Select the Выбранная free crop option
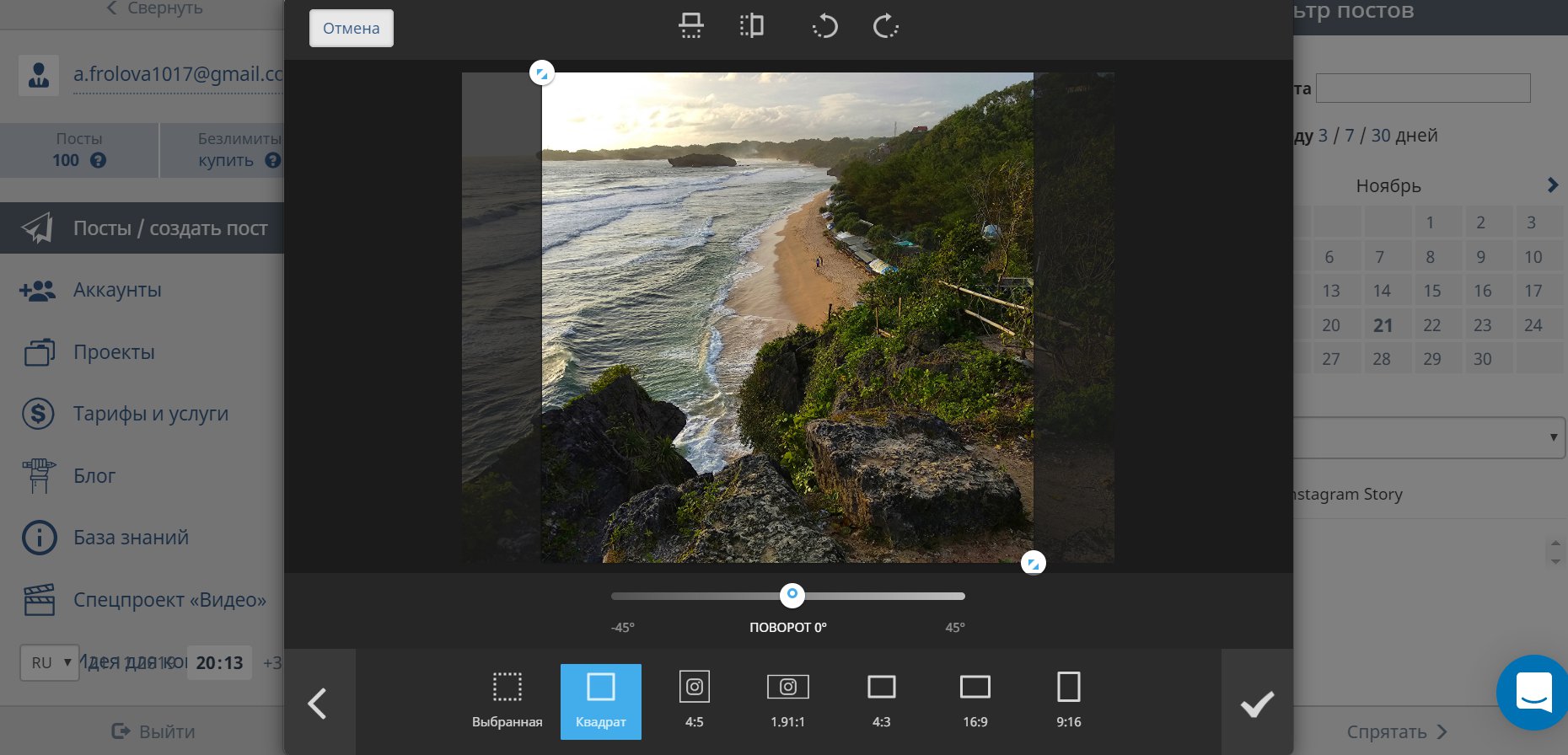 tap(507, 701)
